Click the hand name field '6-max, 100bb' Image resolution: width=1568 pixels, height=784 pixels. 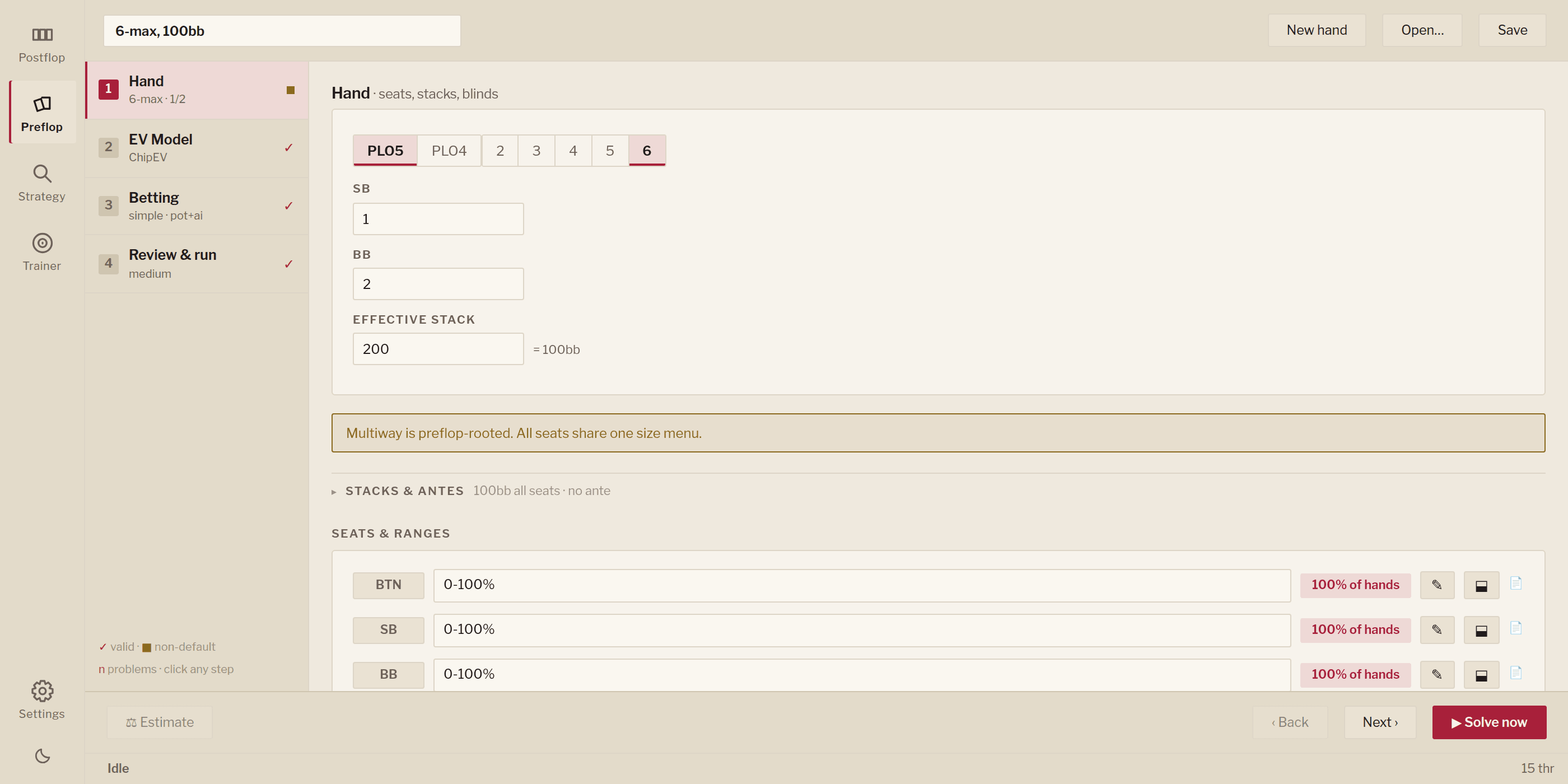pyautogui.click(x=282, y=31)
